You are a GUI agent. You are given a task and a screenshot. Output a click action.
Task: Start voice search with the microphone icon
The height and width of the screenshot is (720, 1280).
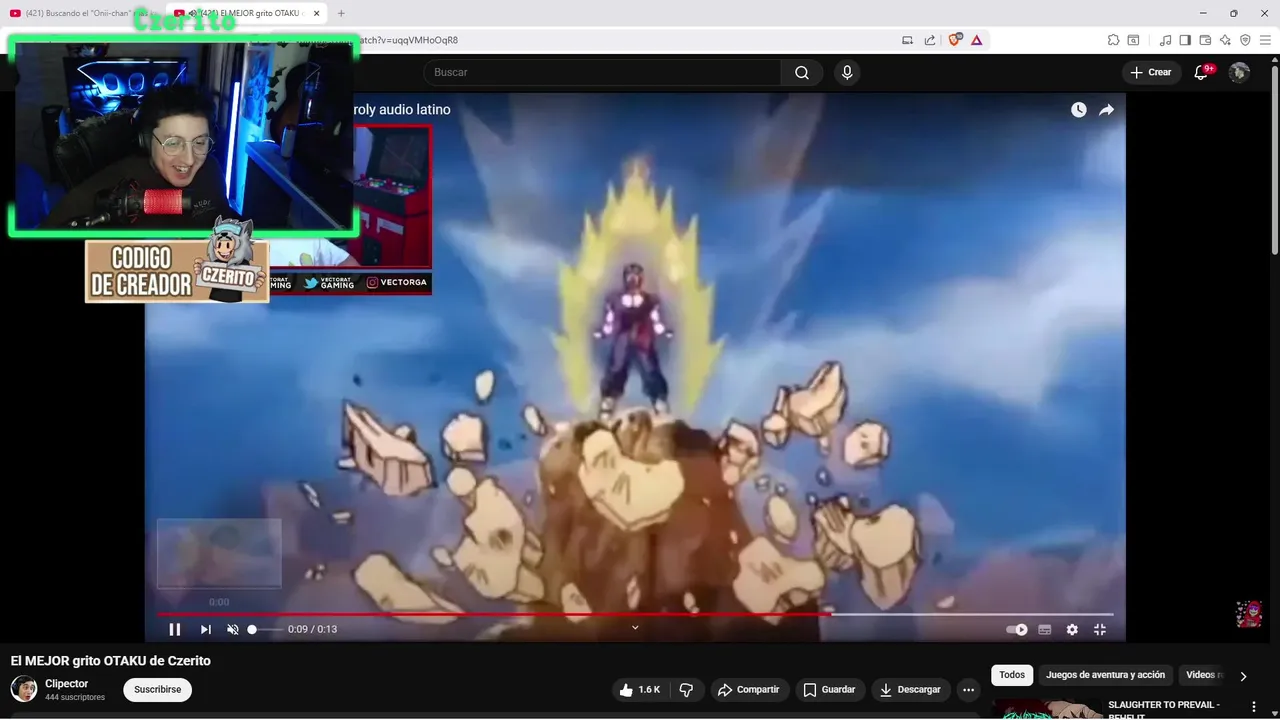tap(847, 72)
